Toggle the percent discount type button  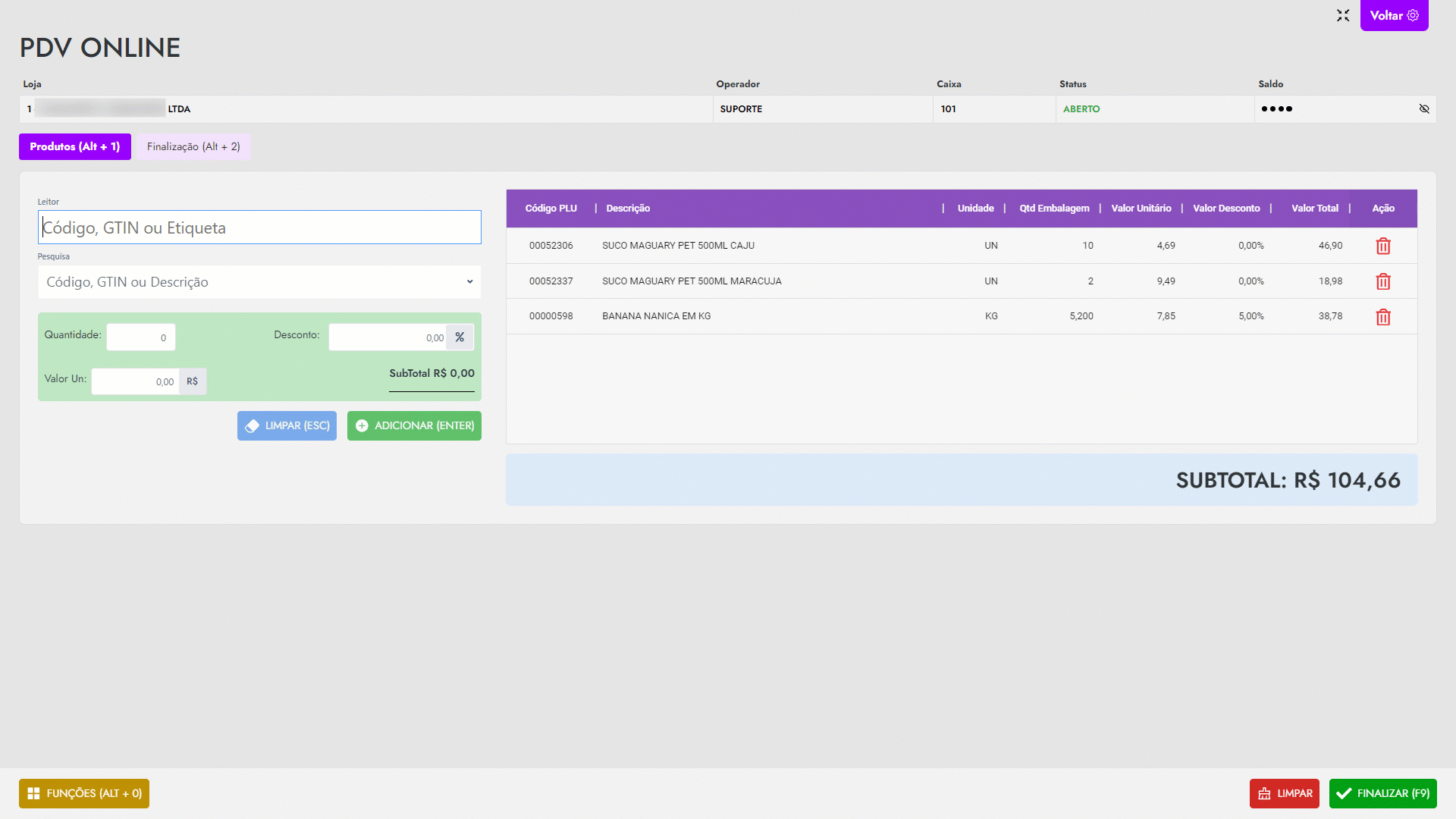tap(460, 337)
